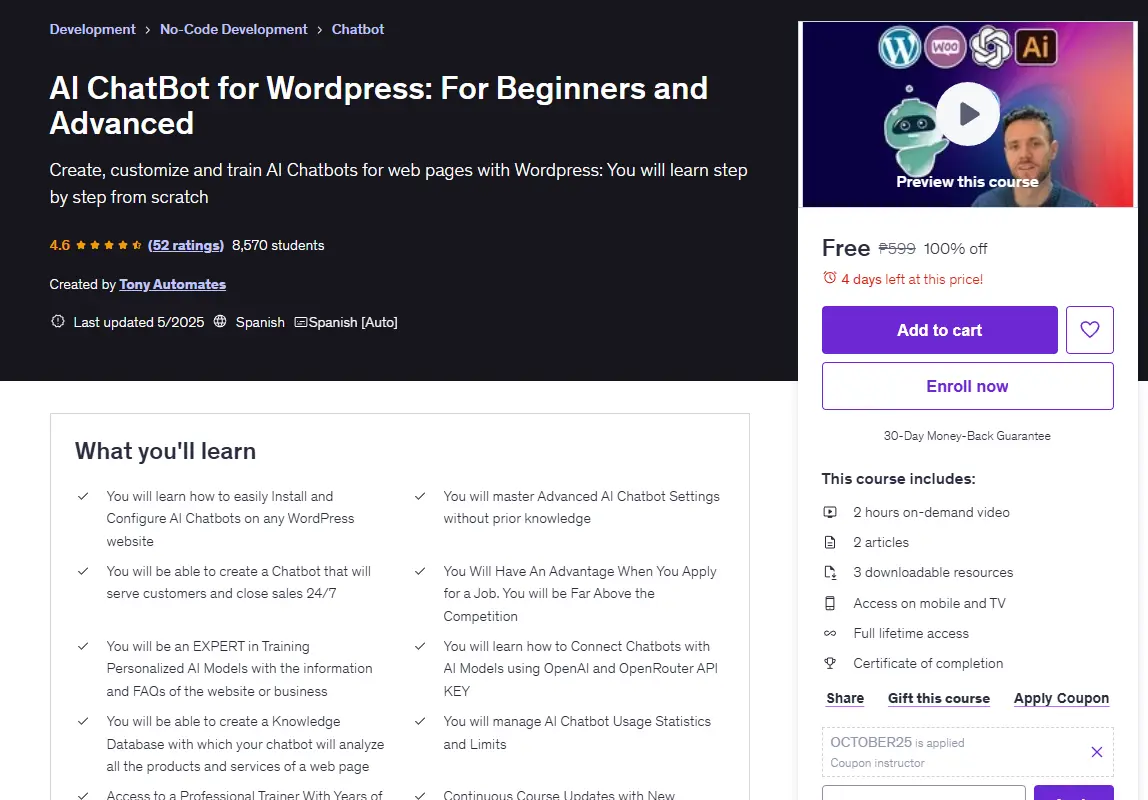Screen dimensions: 1148x800
Task: Click '30-Day Money-Back Guarantee' text
Action: click(967, 435)
